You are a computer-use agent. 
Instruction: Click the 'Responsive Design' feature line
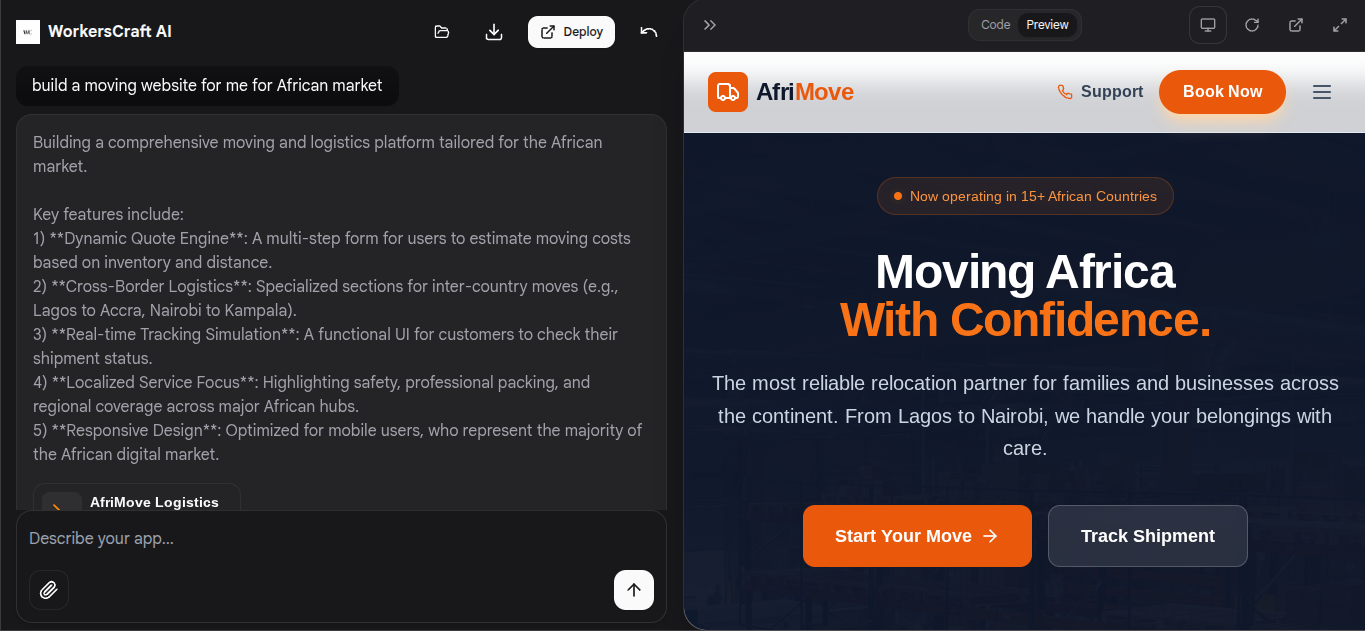click(x=337, y=442)
